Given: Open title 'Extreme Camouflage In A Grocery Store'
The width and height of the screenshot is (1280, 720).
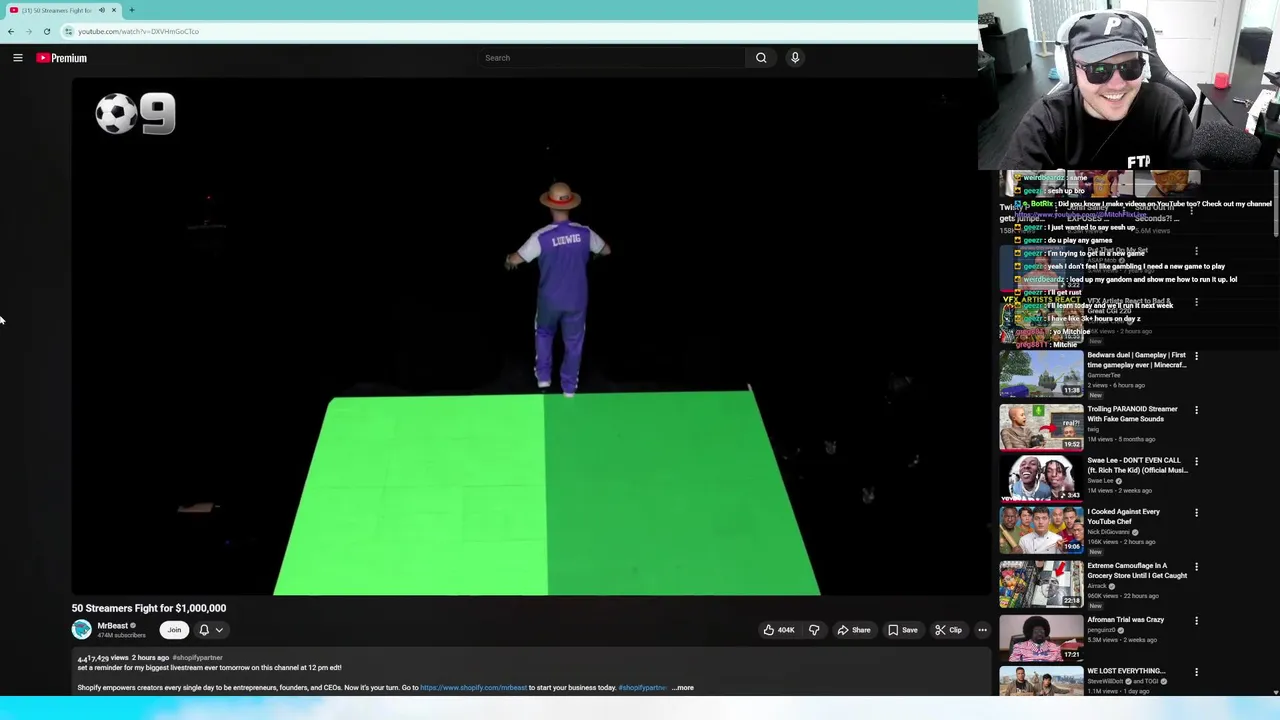Looking at the screenshot, I should pyautogui.click(x=1137, y=570).
